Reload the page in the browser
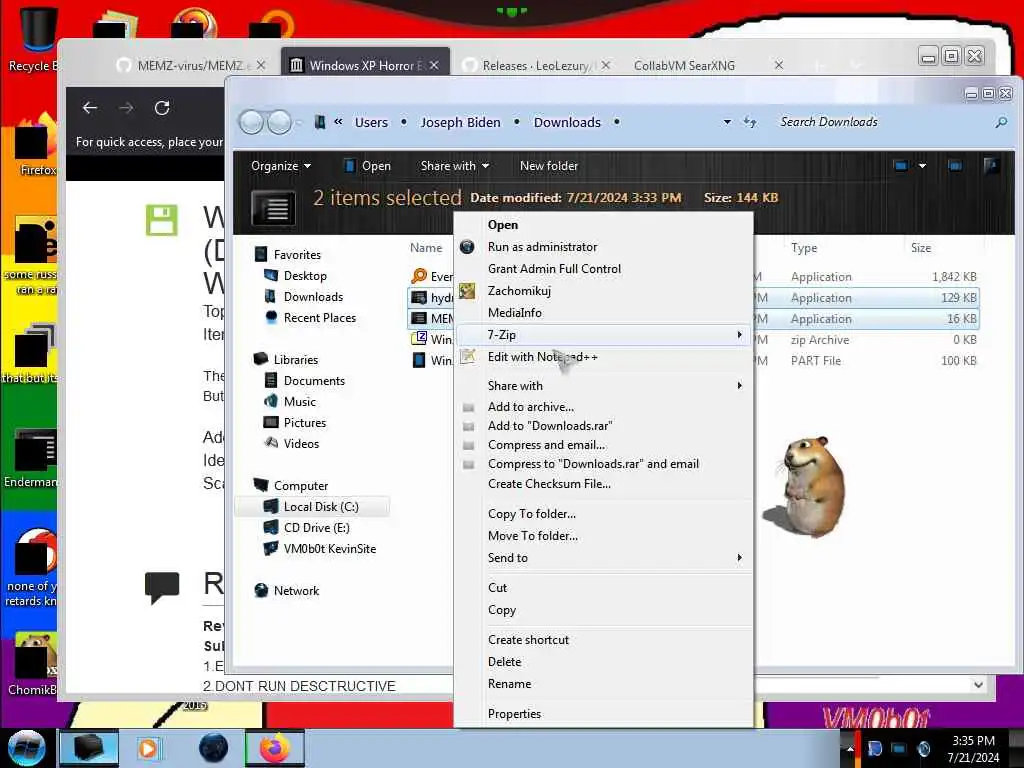Image resolution: width=1024 pixels, height=768 pixels. (162, 108)
